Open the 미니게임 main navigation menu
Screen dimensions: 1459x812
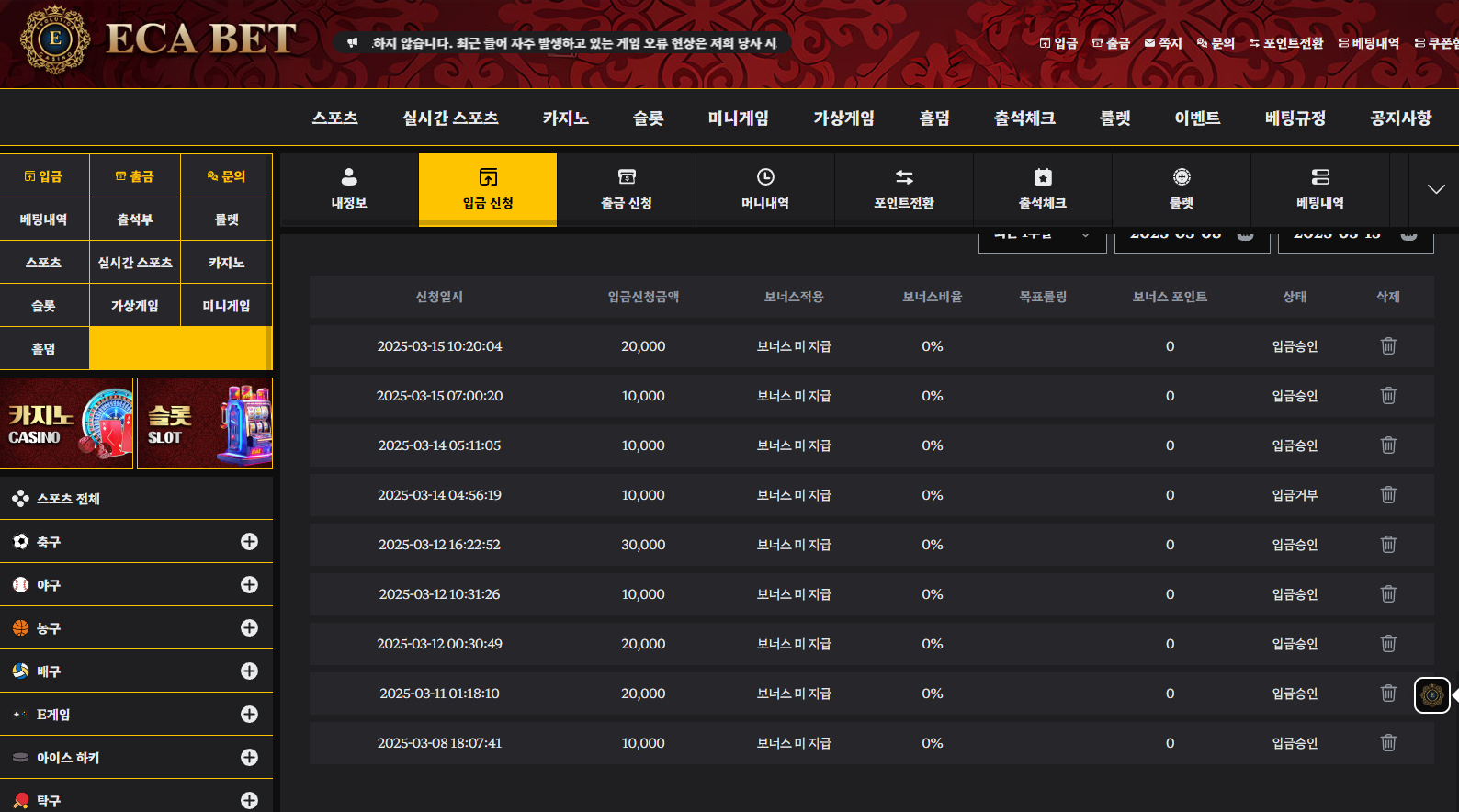tap(738, 118)
